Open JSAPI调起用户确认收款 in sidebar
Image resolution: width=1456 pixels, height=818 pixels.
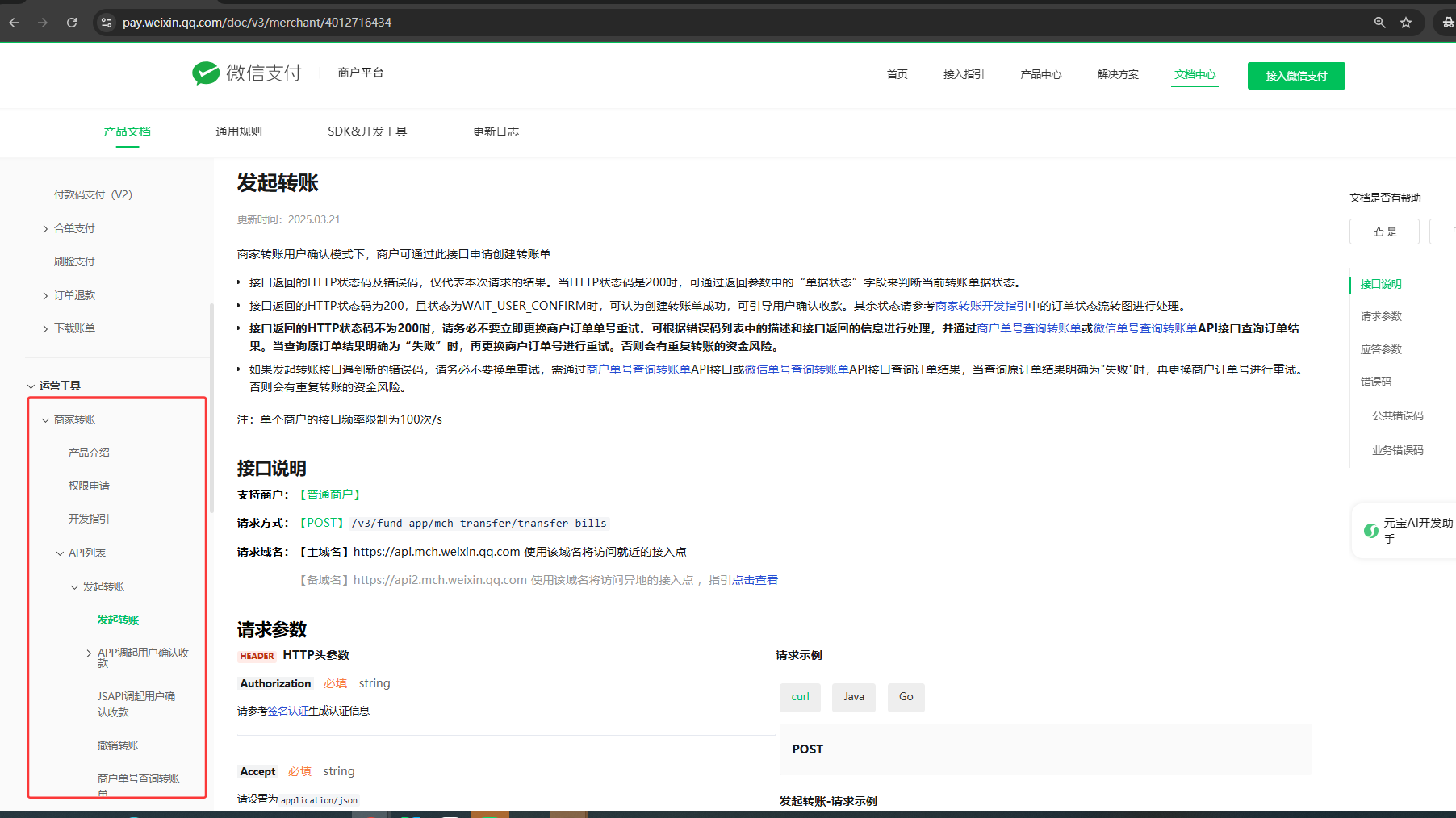coord(136,704)
